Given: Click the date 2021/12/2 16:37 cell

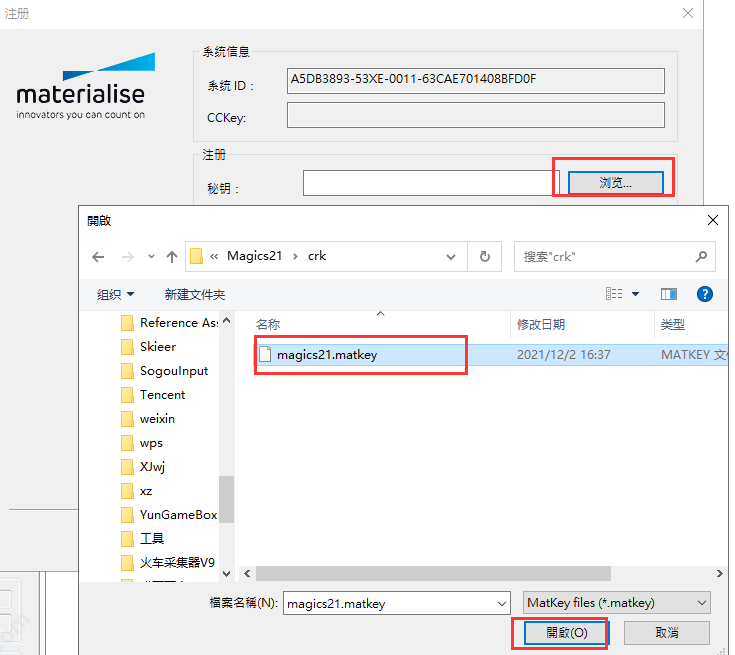Looking at the screenshot, I should [563, 354].
